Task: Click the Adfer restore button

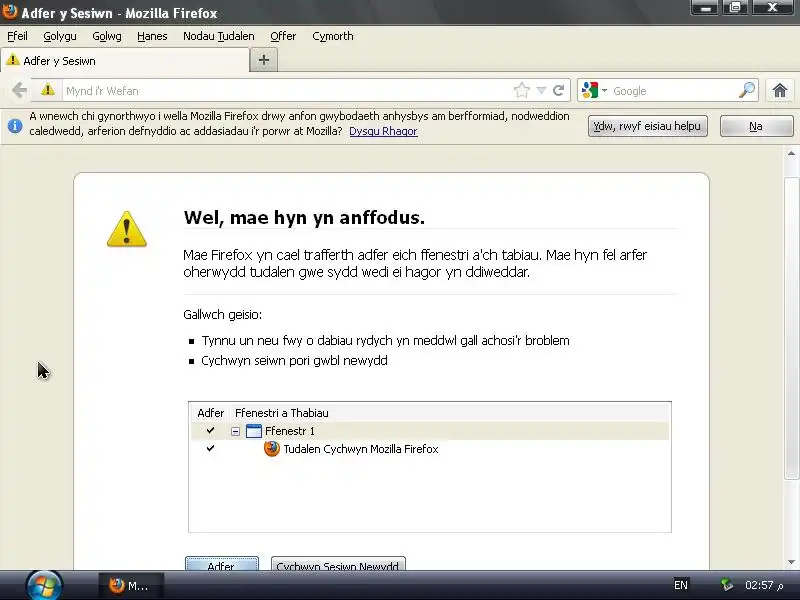Action: (221, 563)
